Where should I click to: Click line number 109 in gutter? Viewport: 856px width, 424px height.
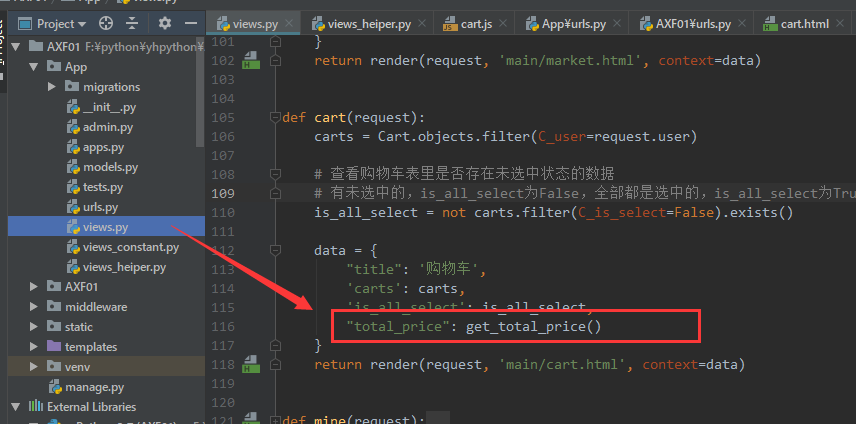coord(223,193)
